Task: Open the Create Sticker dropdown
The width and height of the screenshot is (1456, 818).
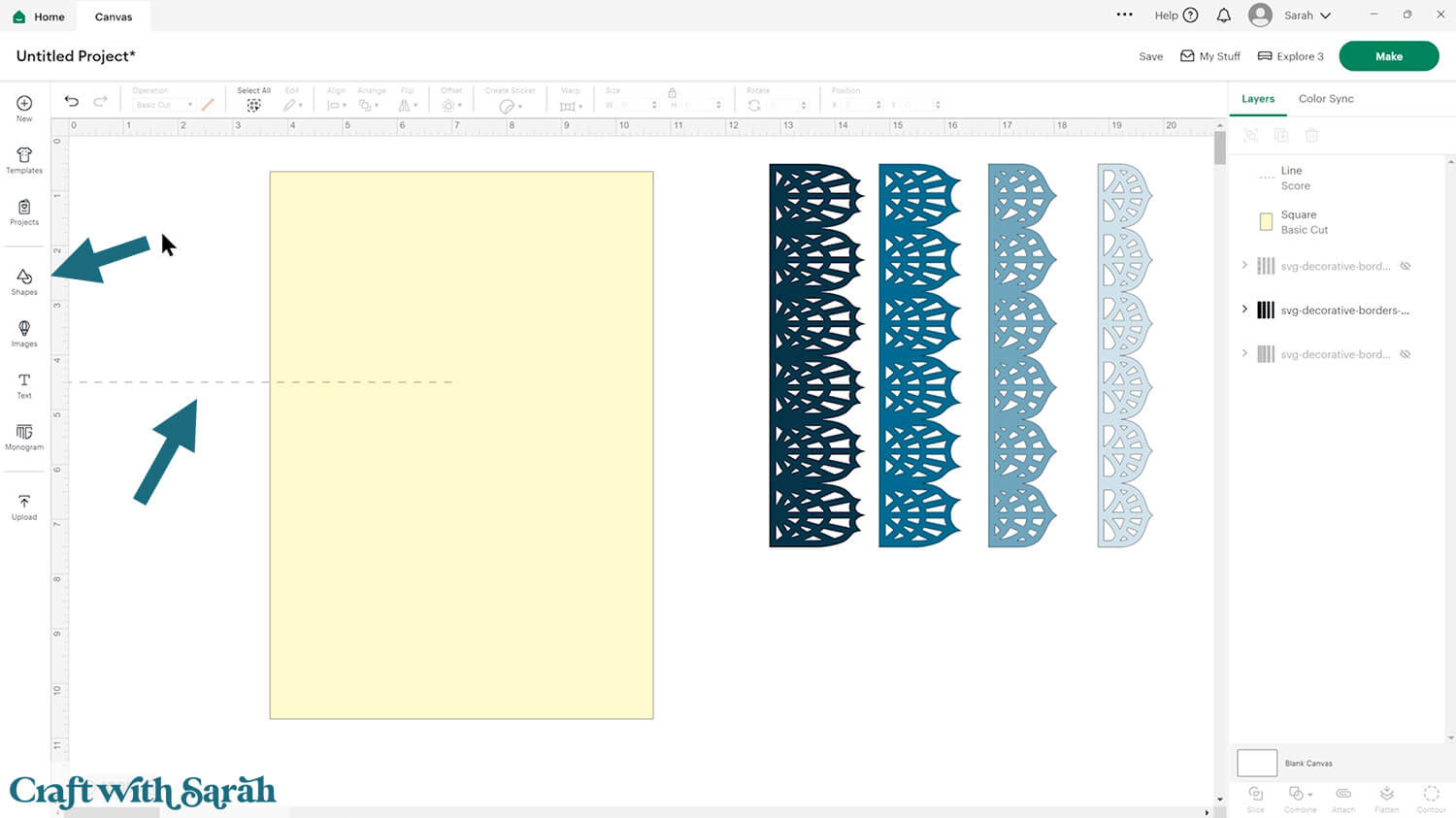Action: point(510,106)
